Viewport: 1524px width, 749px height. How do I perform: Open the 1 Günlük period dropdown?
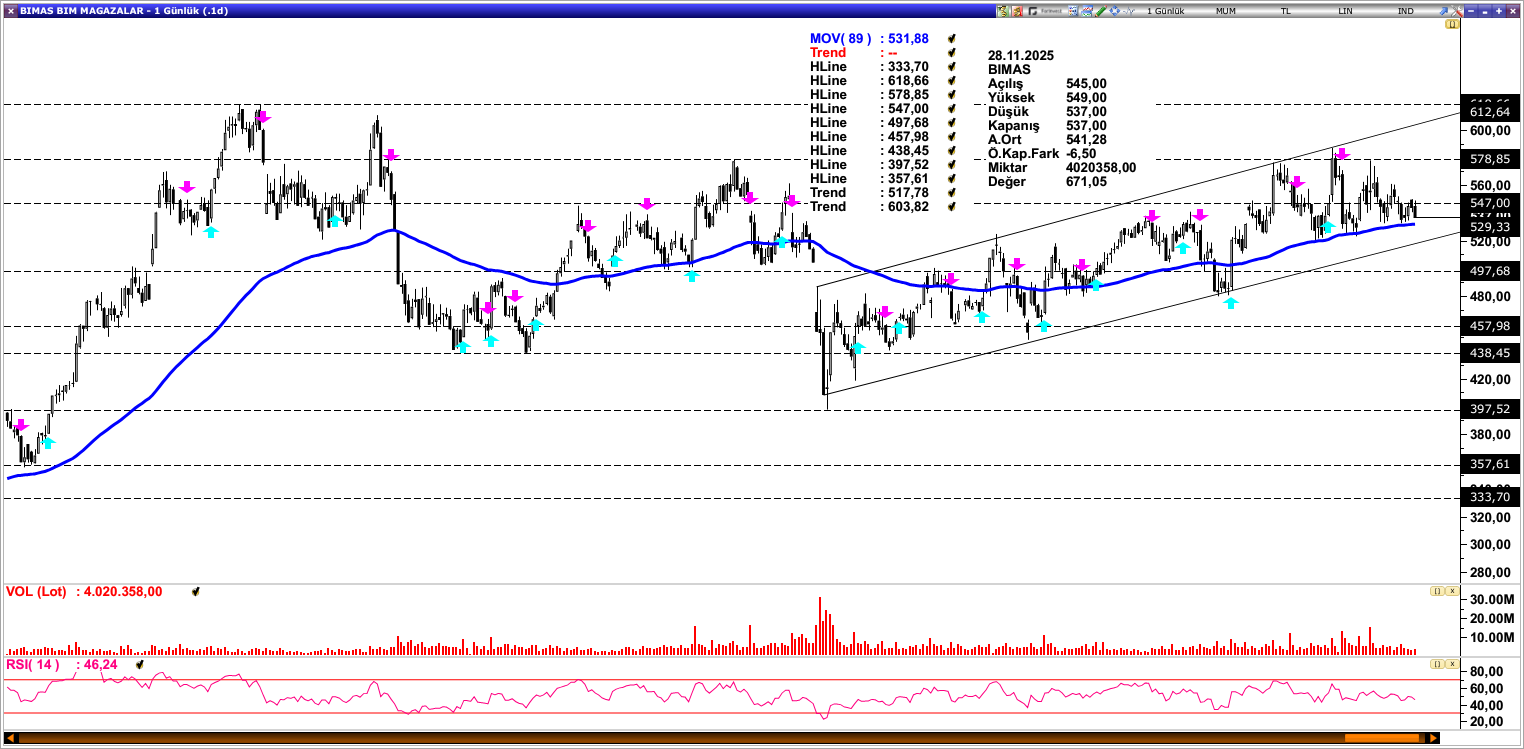pos(1165,11)
